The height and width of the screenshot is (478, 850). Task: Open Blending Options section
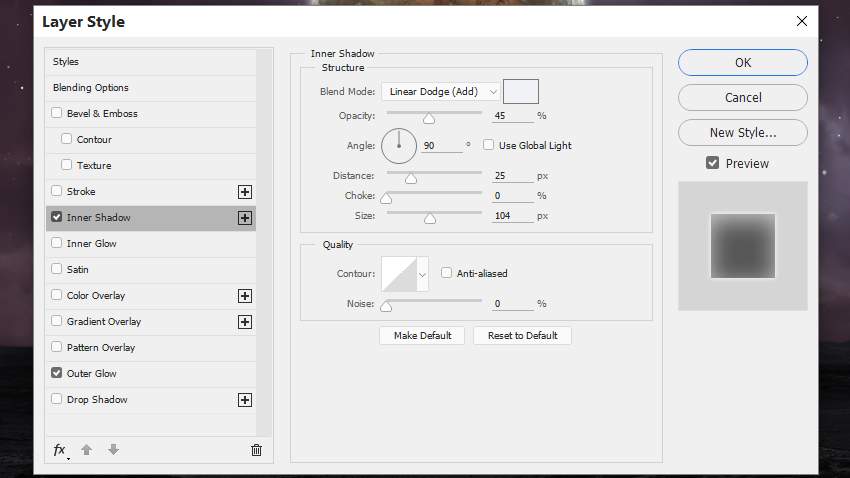click(x=151, y=88)
